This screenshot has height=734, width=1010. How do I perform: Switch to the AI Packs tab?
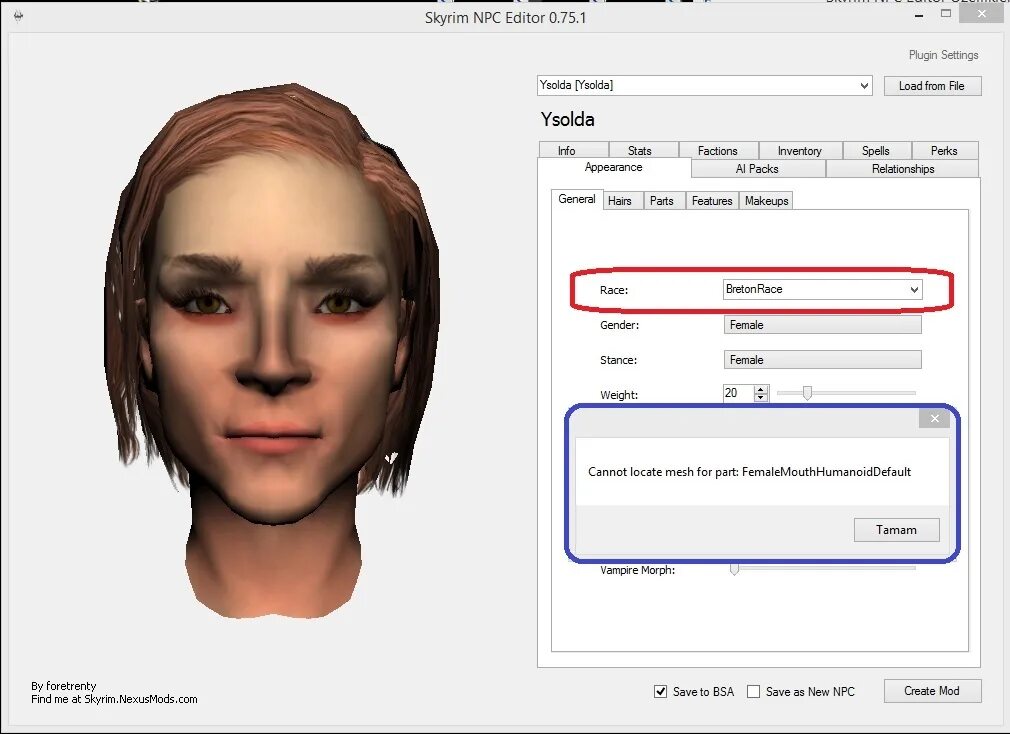pyautogui.click(x=758, y=169)
